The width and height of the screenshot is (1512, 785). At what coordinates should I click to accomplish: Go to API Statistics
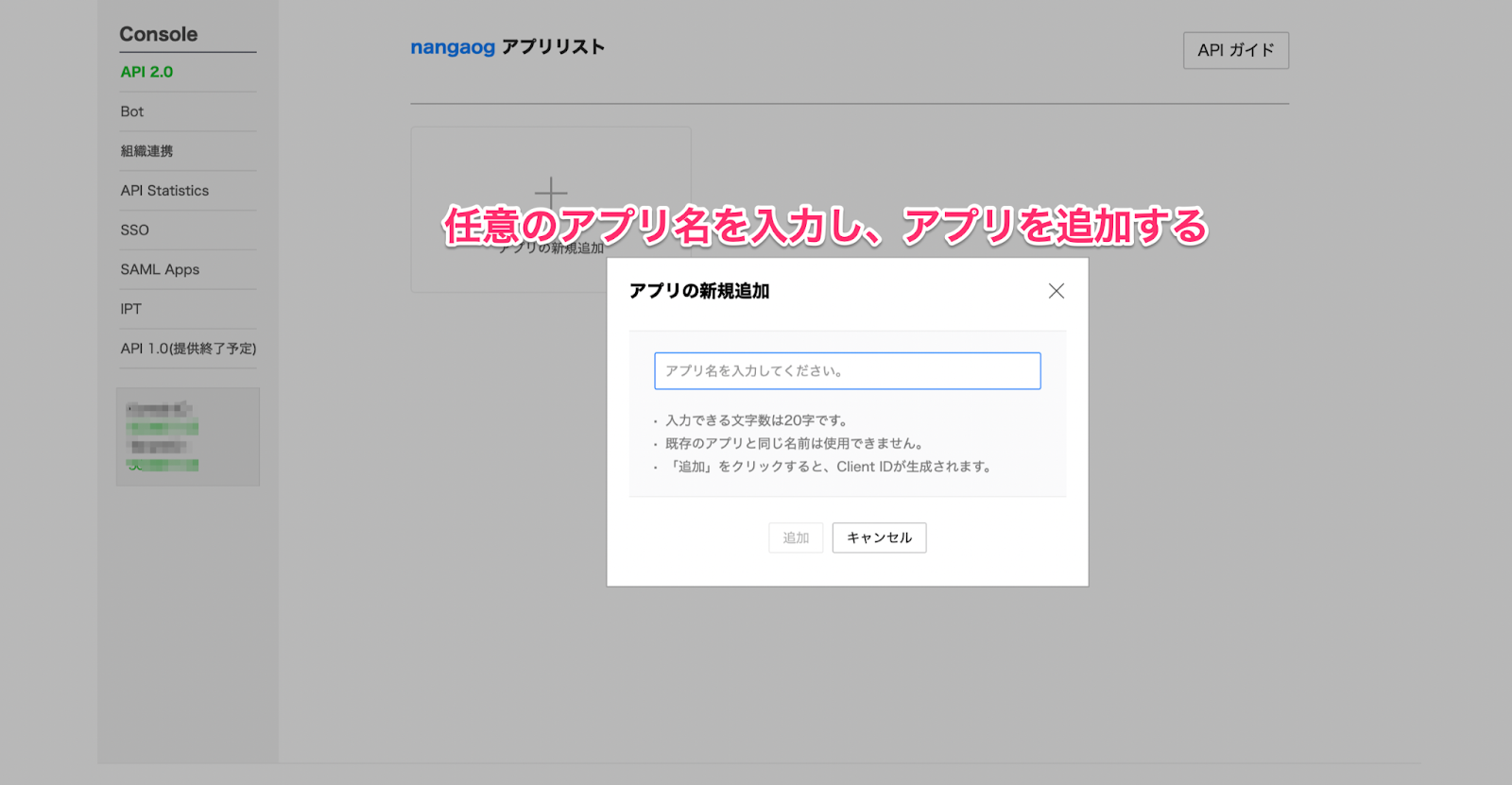click(x=164, y=191)
